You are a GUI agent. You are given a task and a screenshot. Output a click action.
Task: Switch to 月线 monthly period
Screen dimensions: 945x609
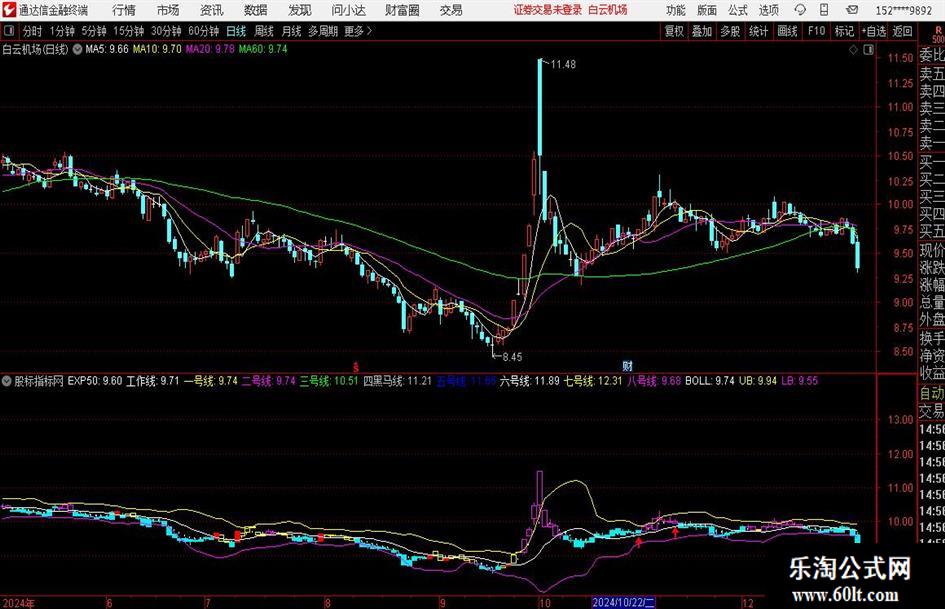(291, 31)
